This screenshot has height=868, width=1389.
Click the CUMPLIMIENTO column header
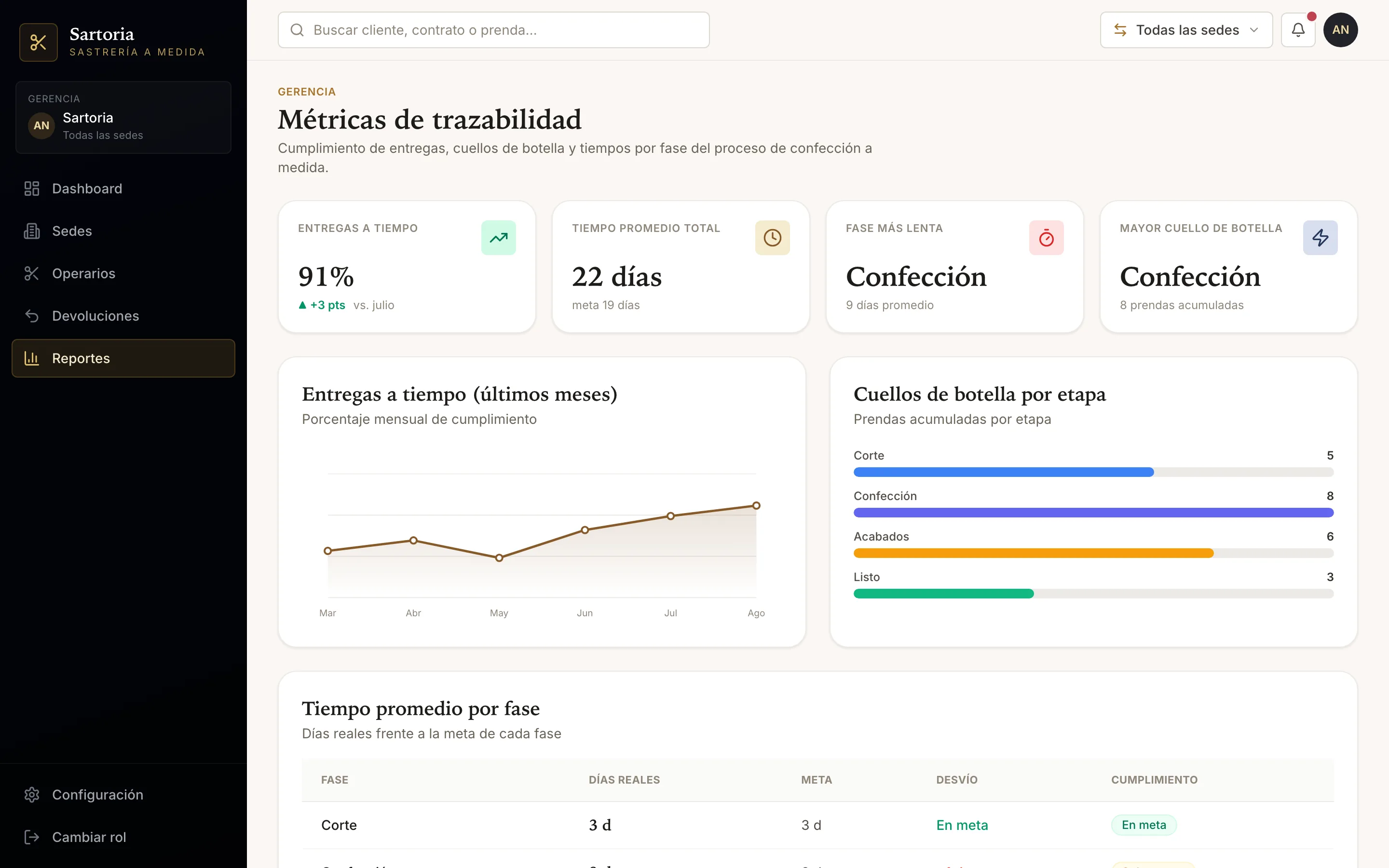(1154, 780)
